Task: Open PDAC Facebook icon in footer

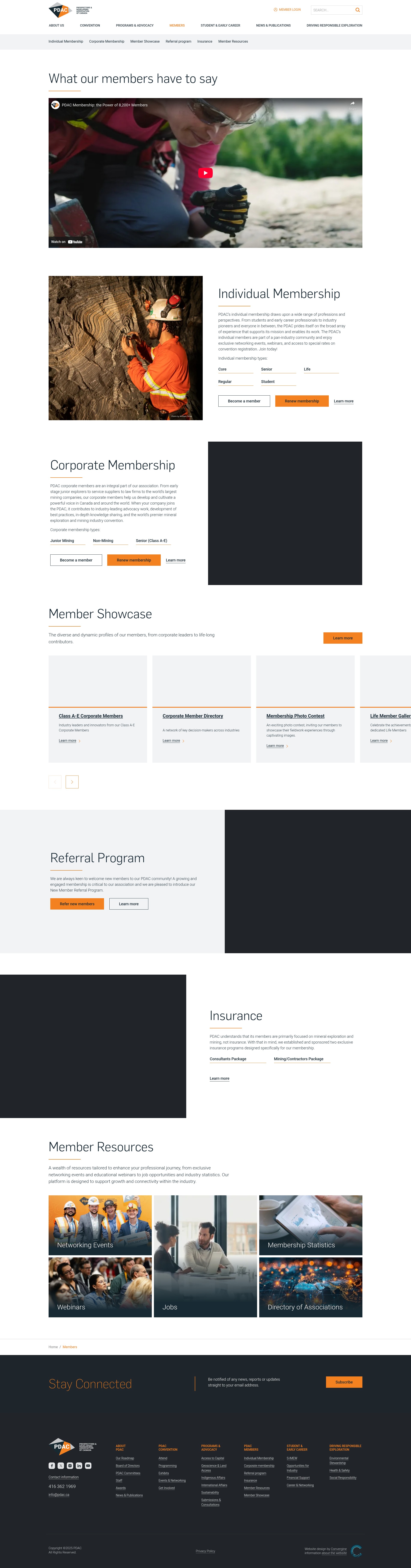Action: (x=52, y=1466)
